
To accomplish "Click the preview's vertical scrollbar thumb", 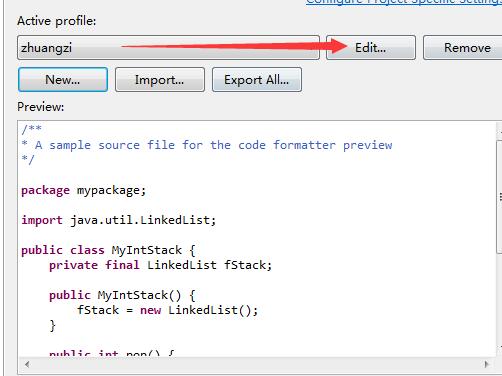I will [499, 197].
